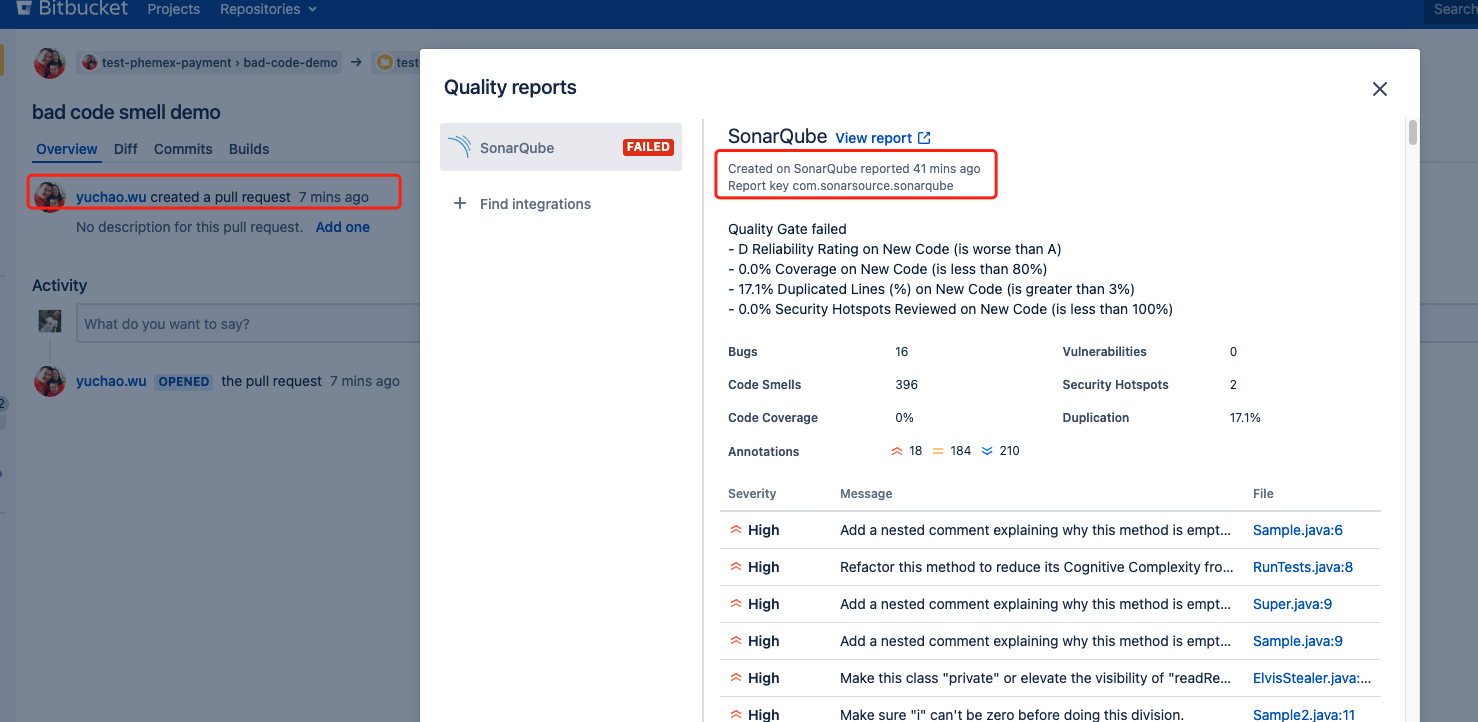Select SonarQube report in sidebar
Image resolution: width=1478 pixels, height=722 pixels.
(561, 147)
